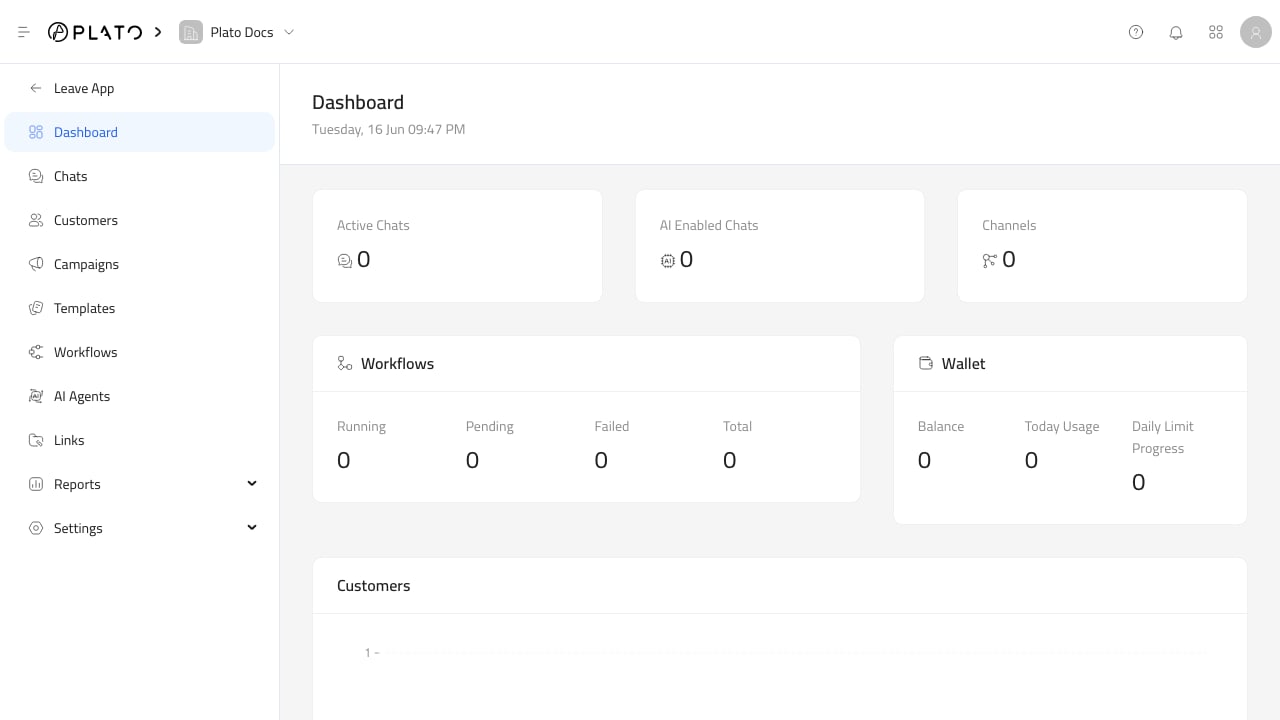Click the Failed workflows label
Image resolution: width=1280 pixels, height=720 pixels.
pyautogui.click(x=612, y=426)
